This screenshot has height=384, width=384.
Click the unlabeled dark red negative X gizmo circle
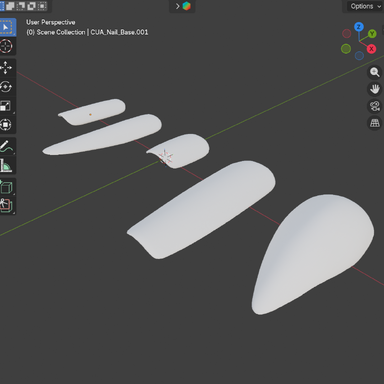pyautogui.click(x=347, y=33)
